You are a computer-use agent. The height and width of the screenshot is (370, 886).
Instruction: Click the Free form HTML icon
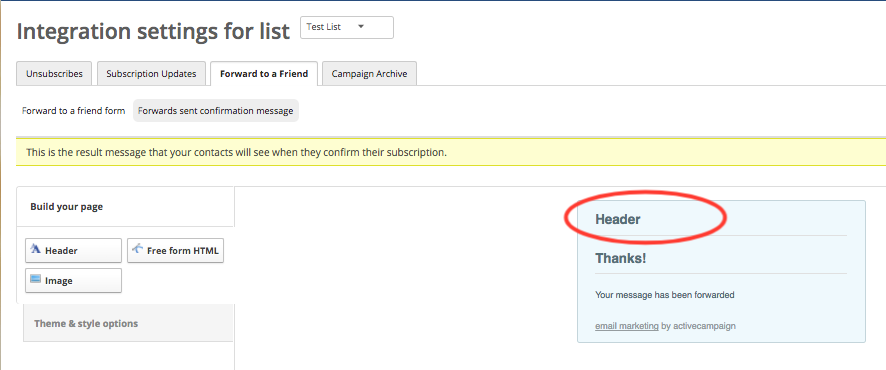137,249
